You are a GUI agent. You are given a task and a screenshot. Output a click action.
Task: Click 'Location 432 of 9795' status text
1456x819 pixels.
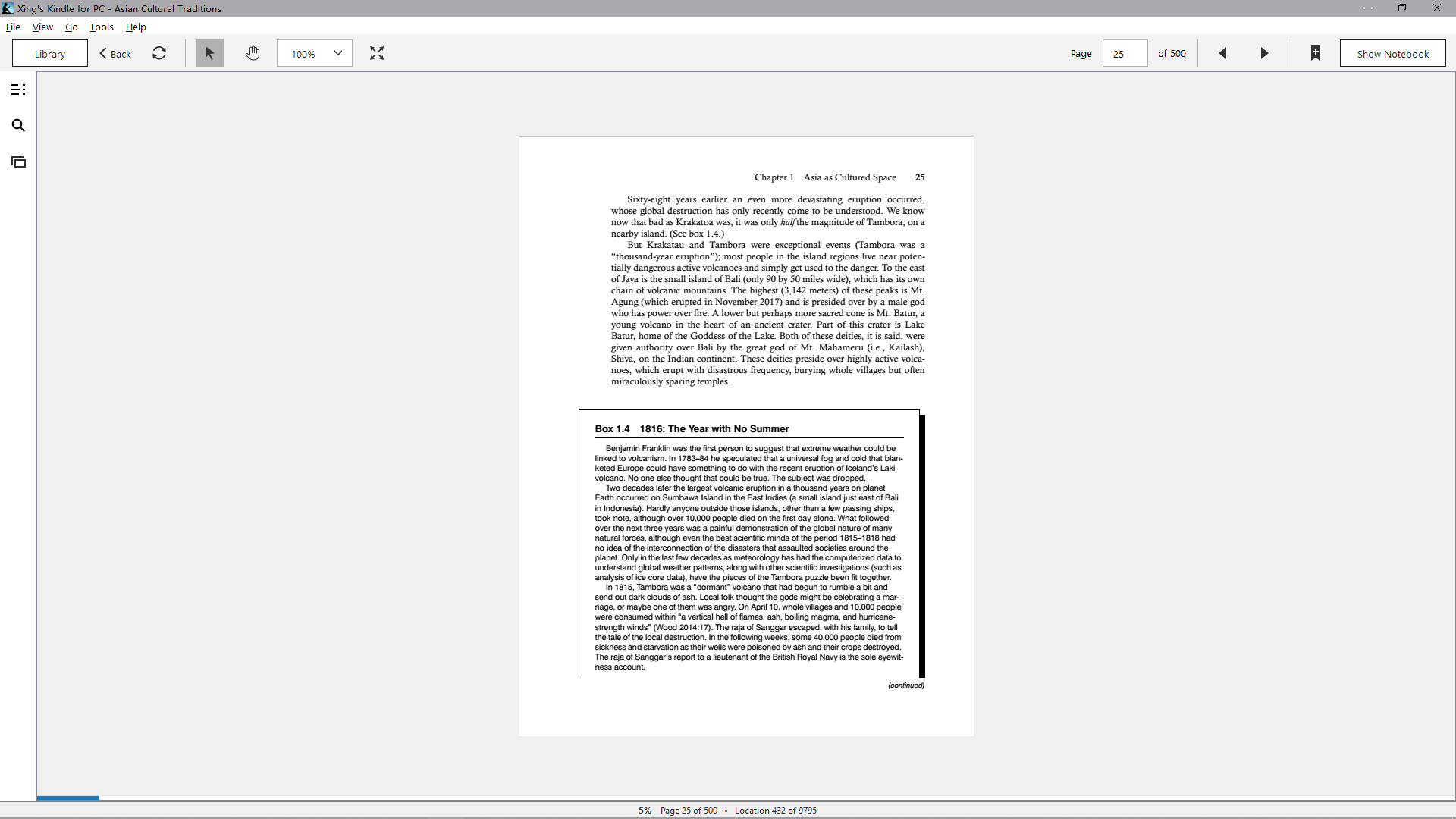click(775, 810)
